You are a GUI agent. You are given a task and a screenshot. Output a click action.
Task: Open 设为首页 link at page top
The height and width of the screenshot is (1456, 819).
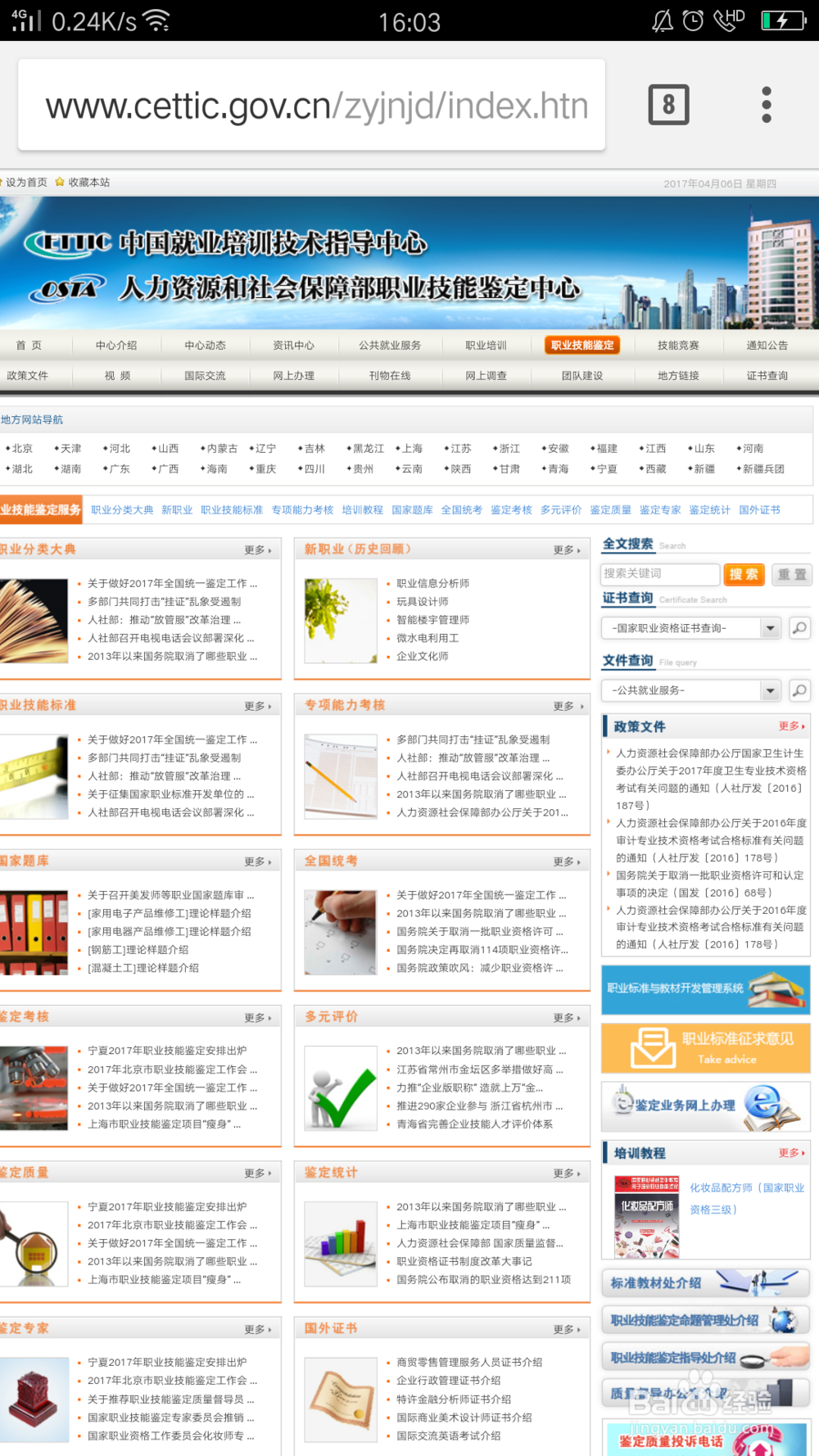tap(25, 182)
